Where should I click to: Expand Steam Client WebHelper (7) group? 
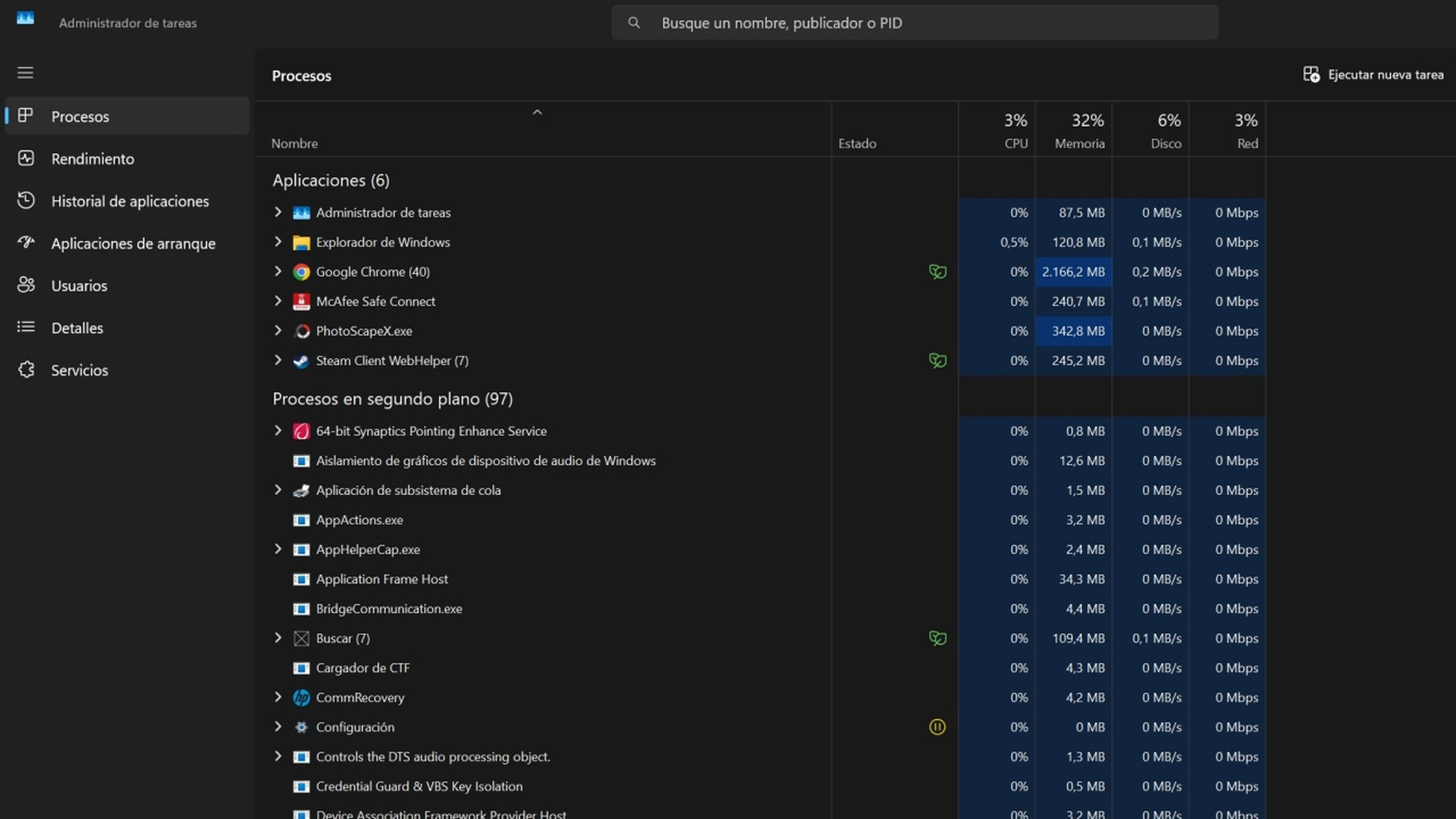click(278, 360)
